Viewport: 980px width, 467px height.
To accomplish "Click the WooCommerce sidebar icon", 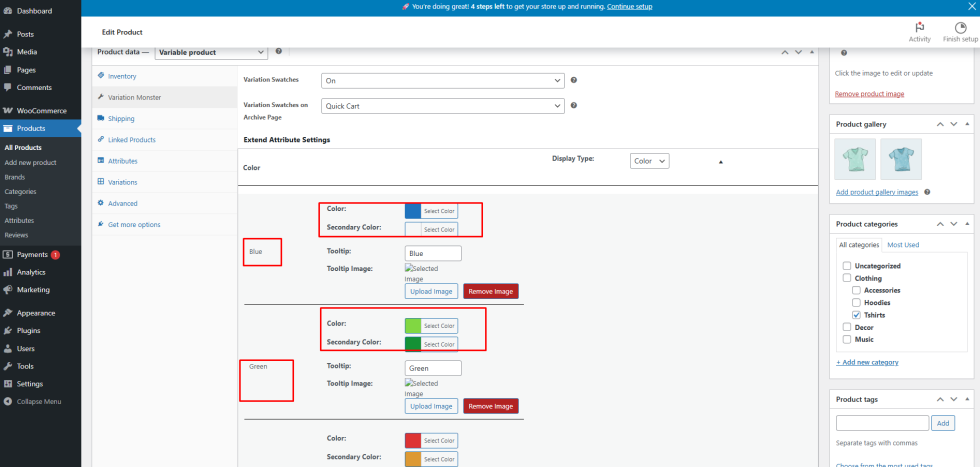I will (x=8, y=111).
